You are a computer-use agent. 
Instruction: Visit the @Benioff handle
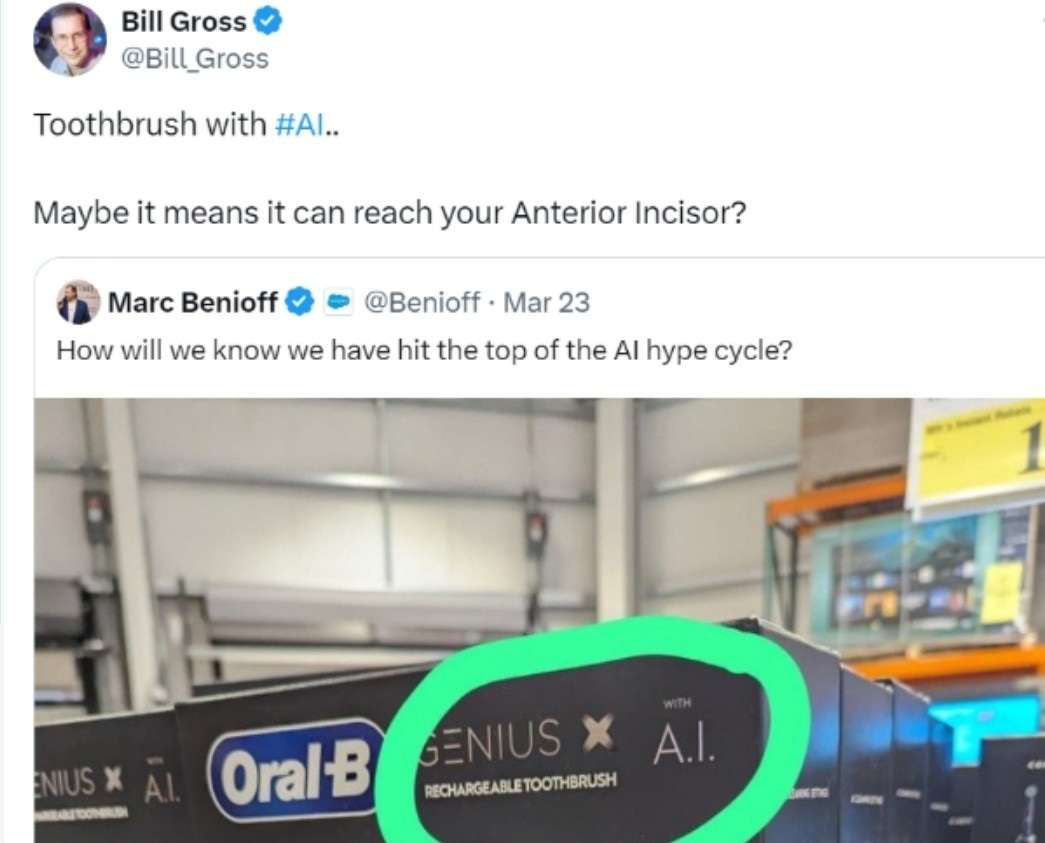[x=421, y=303]
